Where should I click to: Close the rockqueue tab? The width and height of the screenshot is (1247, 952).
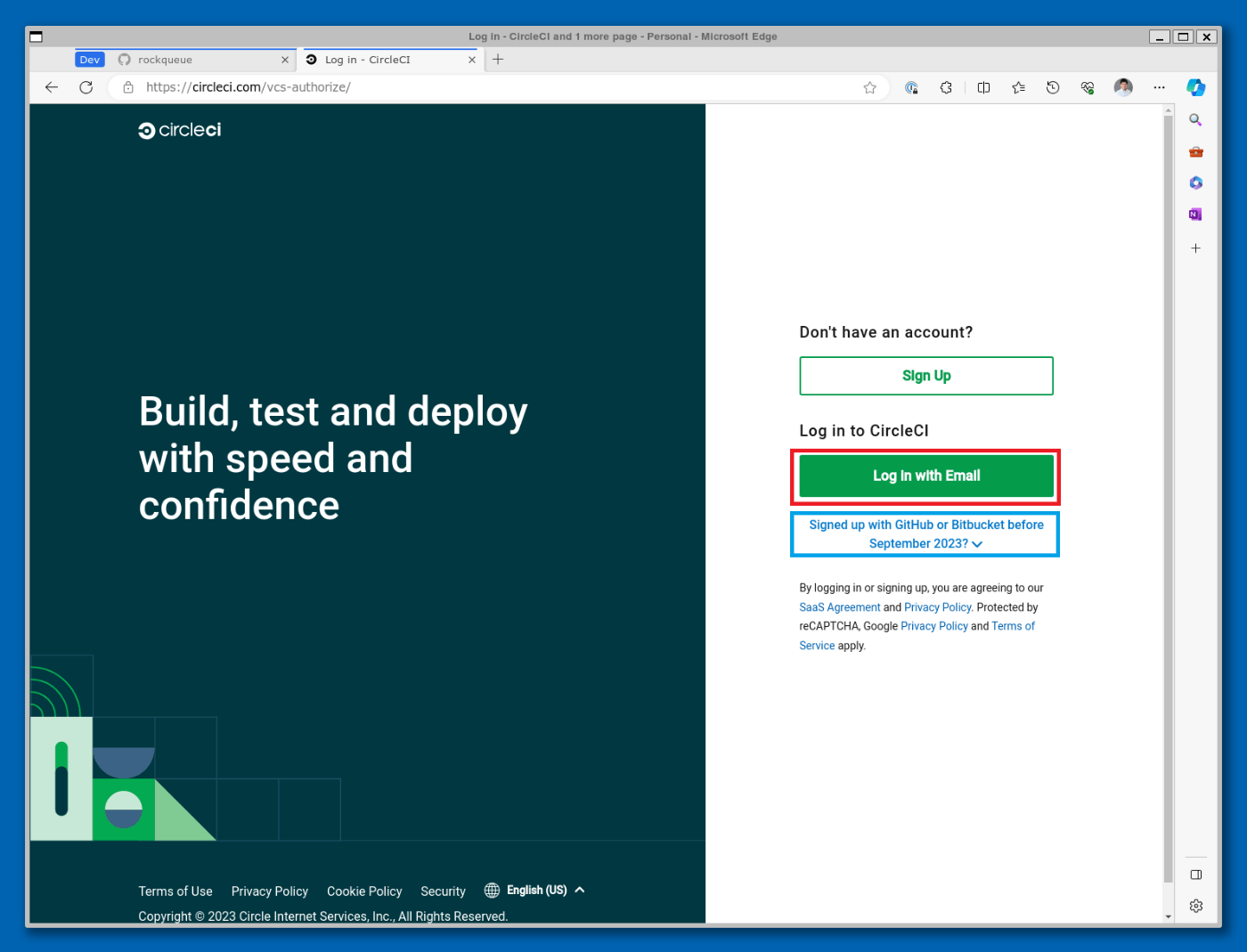coord(285,60)
